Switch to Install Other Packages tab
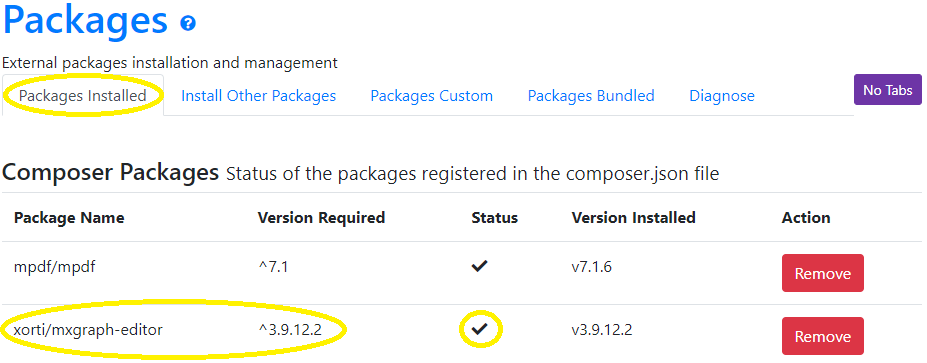This screenshot has width=927, height=363. [x=258, y=96]
